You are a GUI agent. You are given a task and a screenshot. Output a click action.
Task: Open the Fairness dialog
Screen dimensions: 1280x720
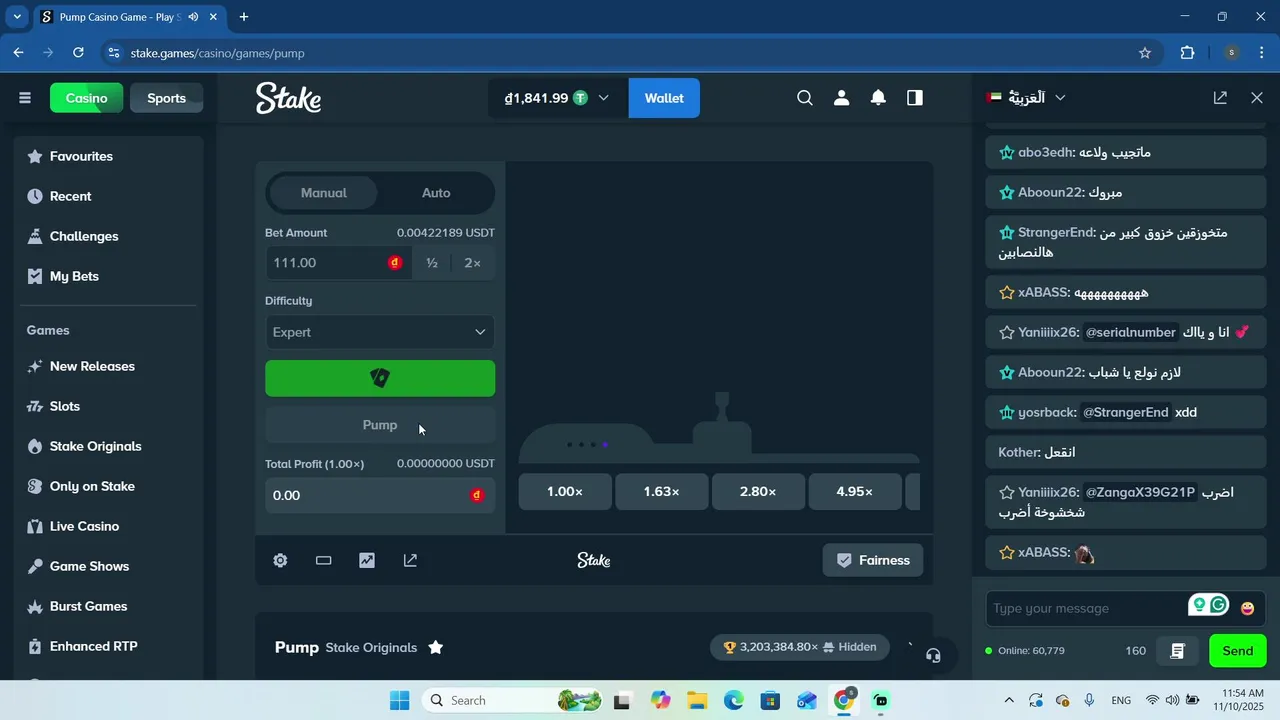[873, 560]
